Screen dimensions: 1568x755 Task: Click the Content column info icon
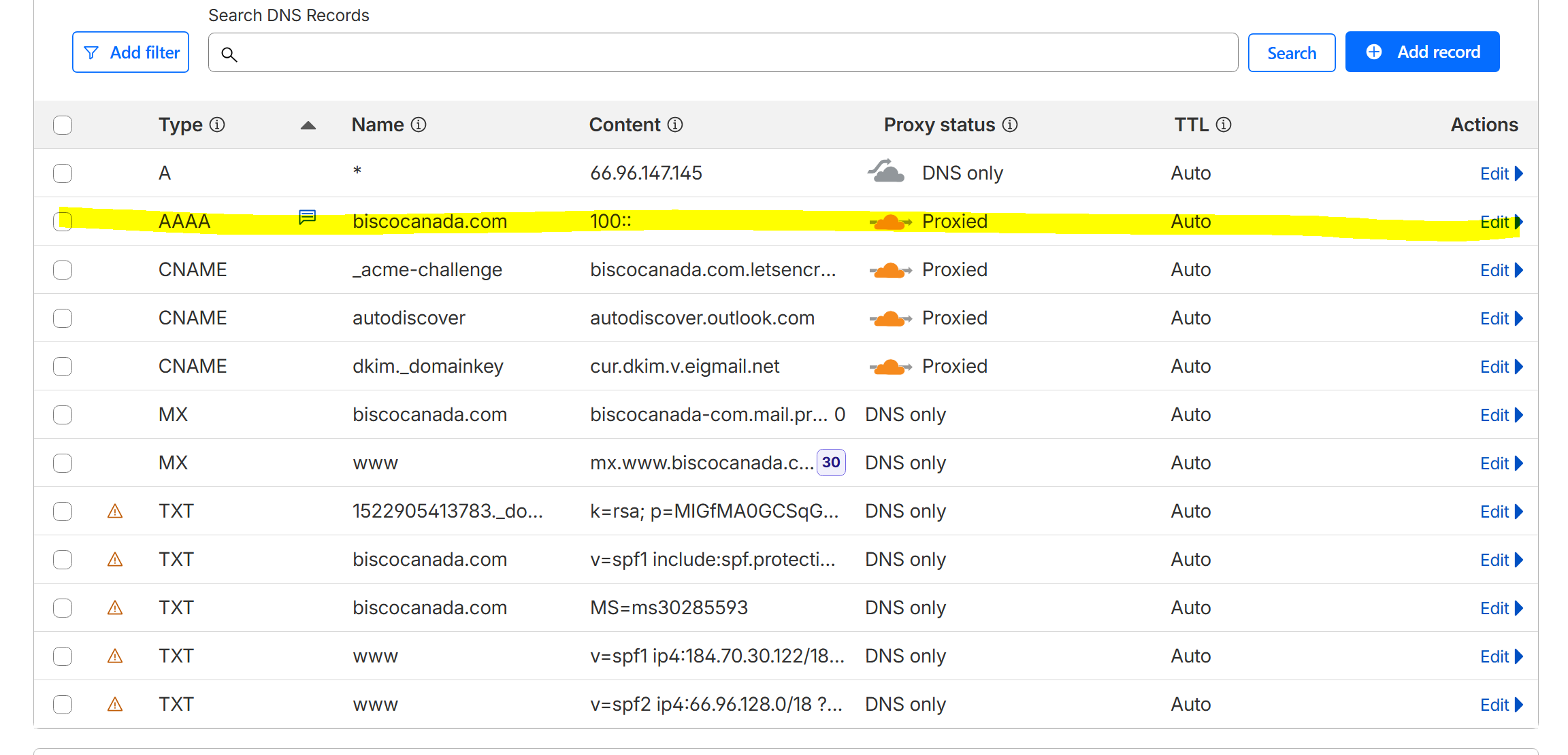(675, 124)
